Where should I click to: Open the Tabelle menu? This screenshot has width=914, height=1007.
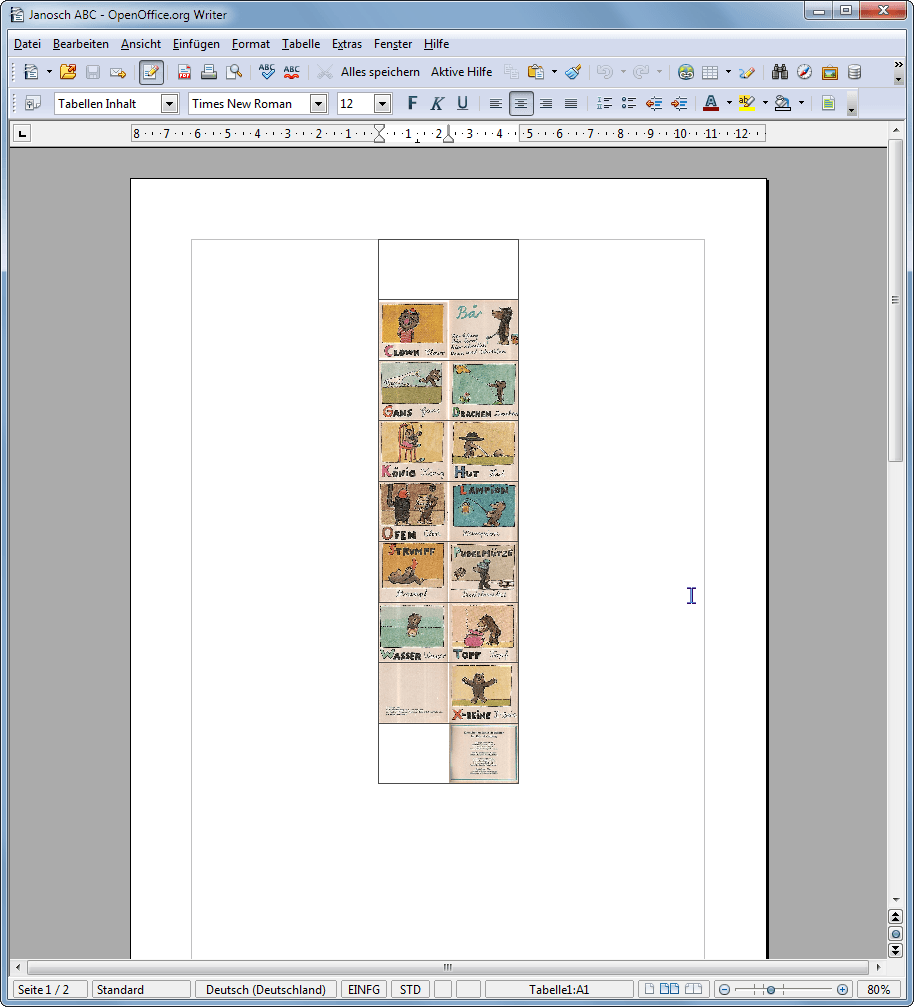click(x=301, y=44)
